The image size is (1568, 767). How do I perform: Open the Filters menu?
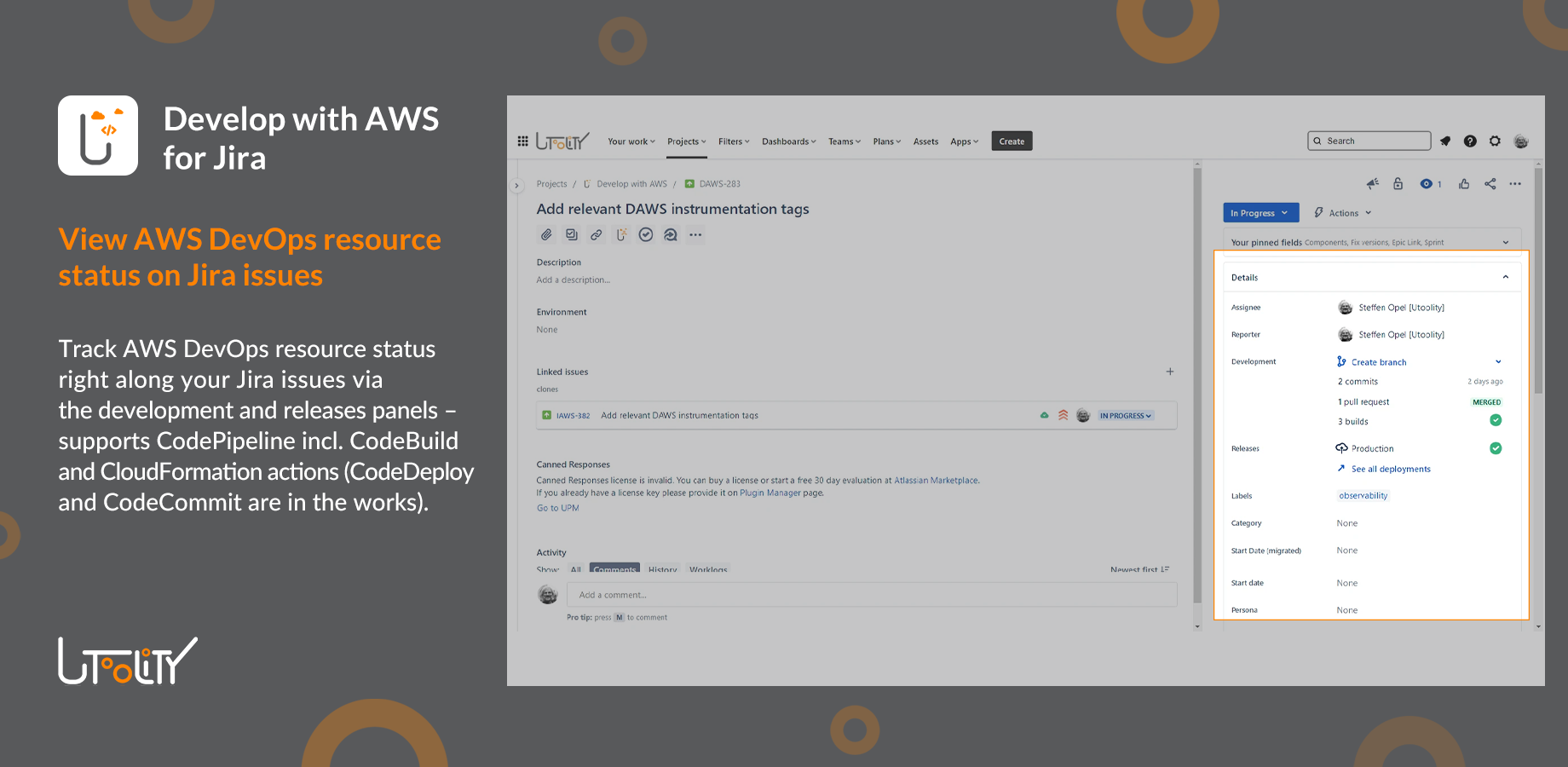click(734, 141)
